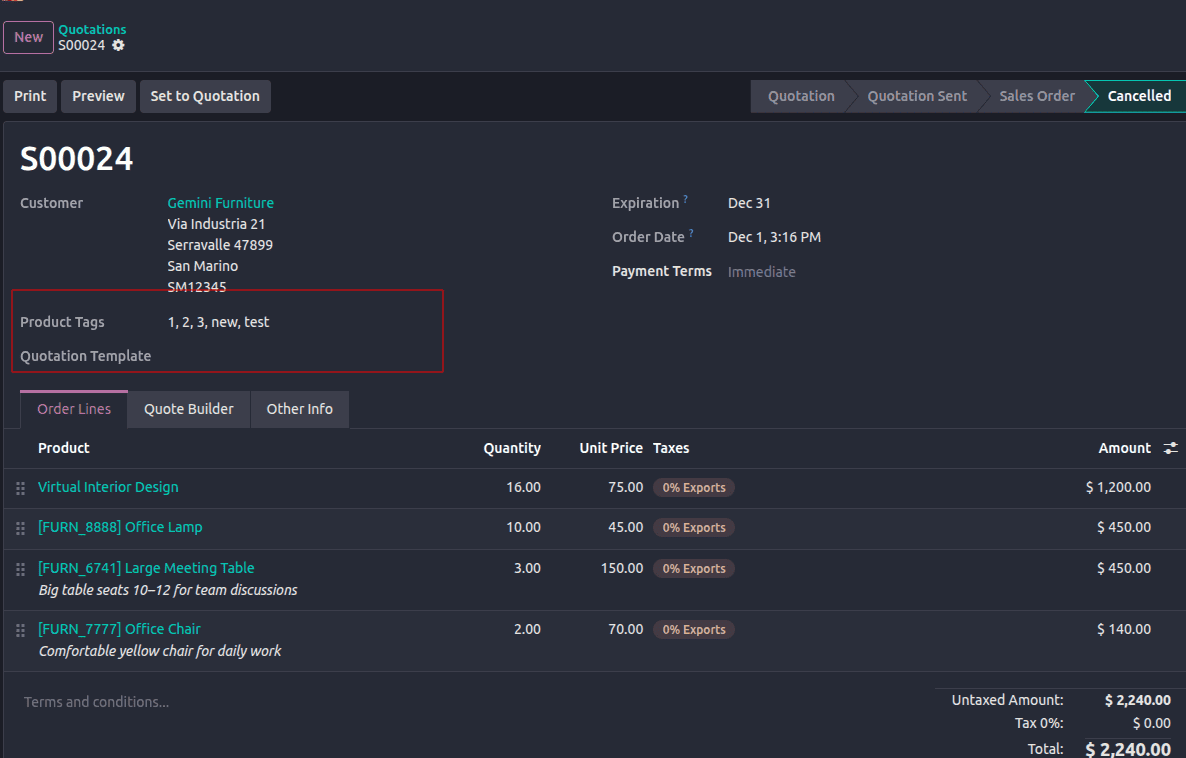
Task: Select the drag handle for Large Meeting Table
Action: tap(20, 569)
